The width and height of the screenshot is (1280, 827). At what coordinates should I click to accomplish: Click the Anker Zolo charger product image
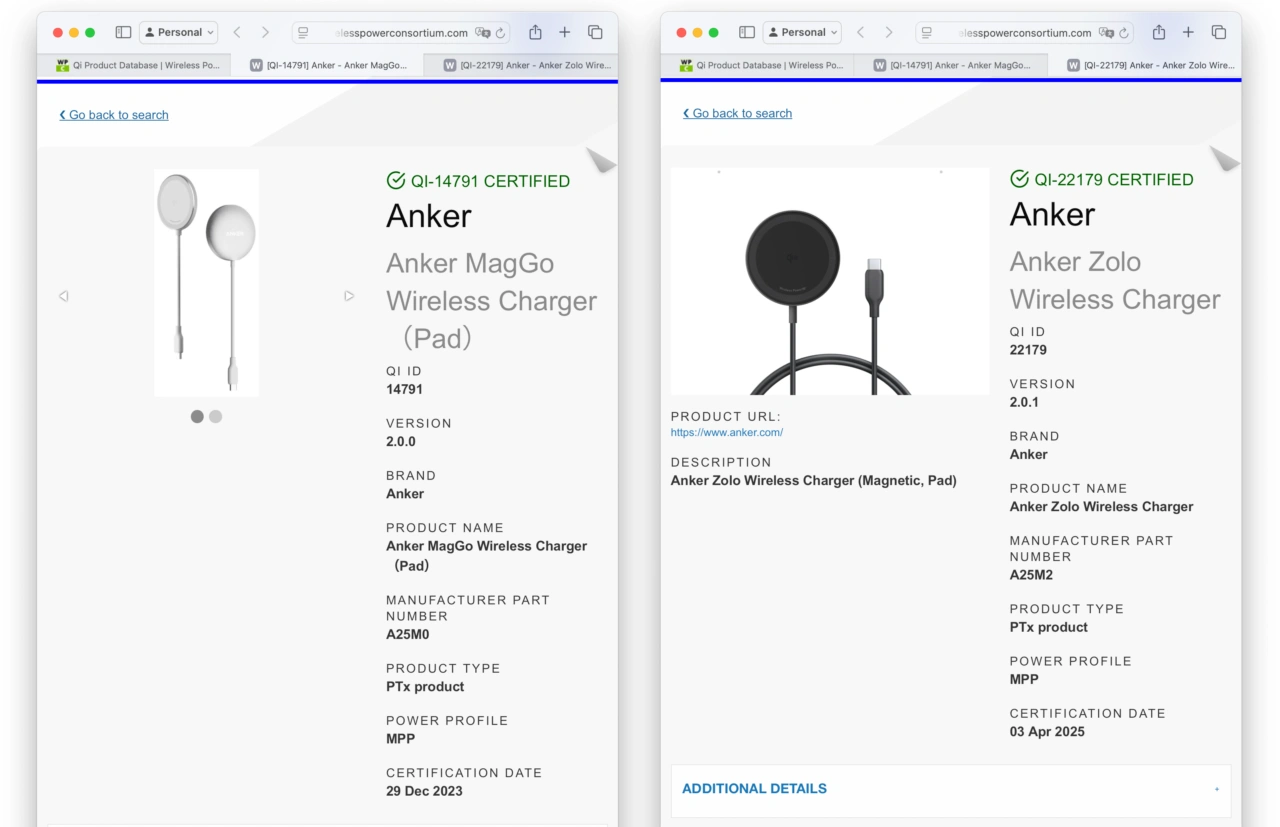pos(829,282)
